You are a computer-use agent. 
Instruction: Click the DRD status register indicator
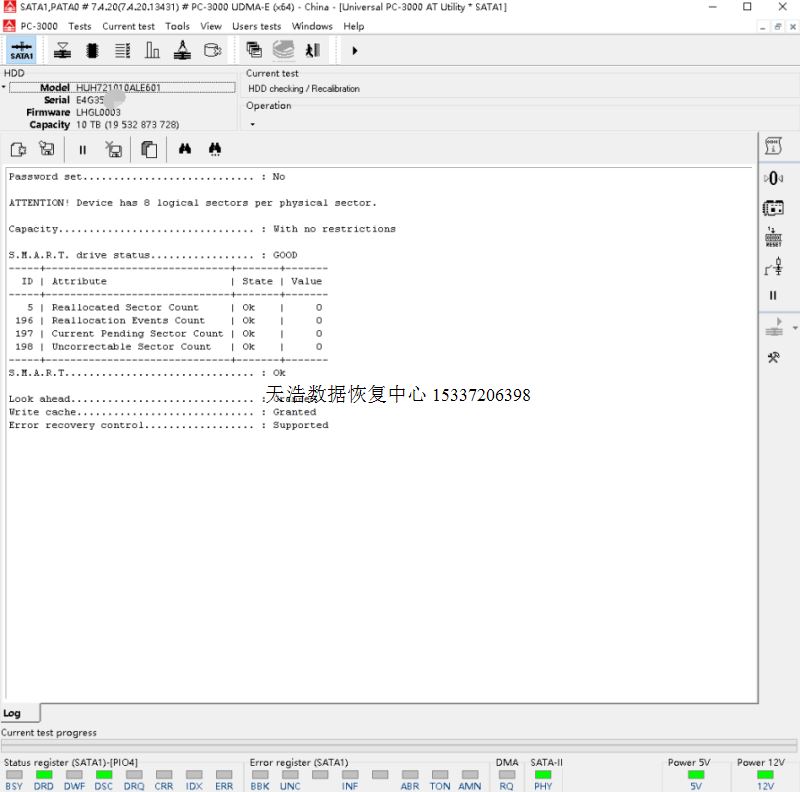[43, 775]
